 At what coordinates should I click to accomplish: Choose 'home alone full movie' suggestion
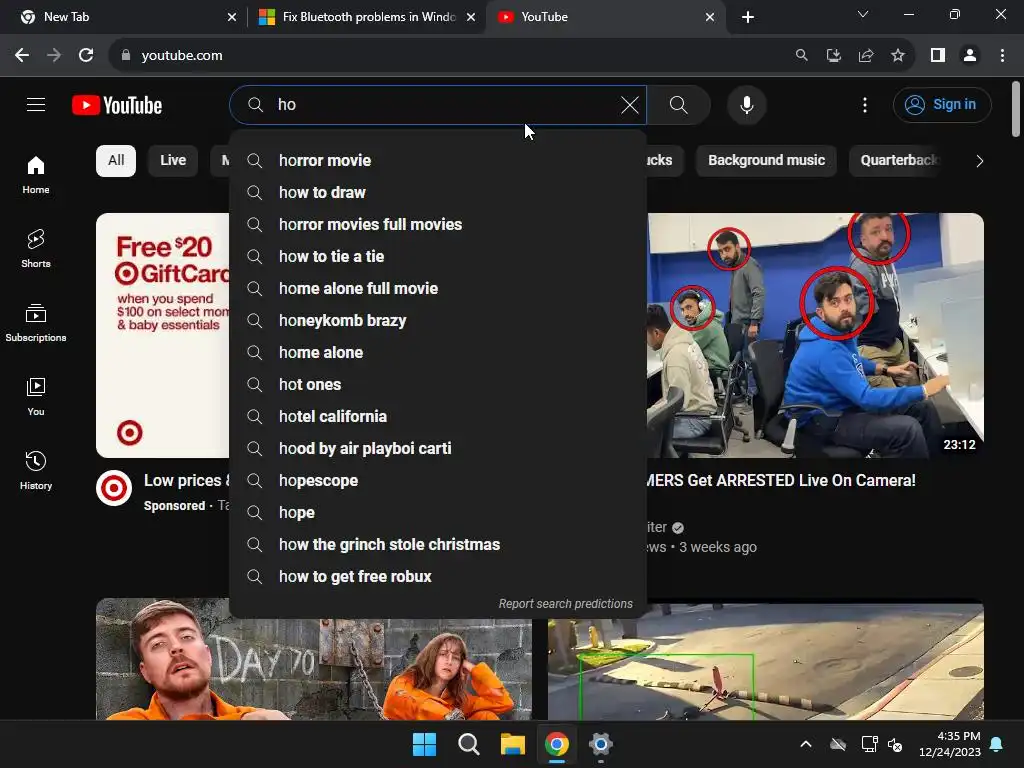(x=438, y=289)
